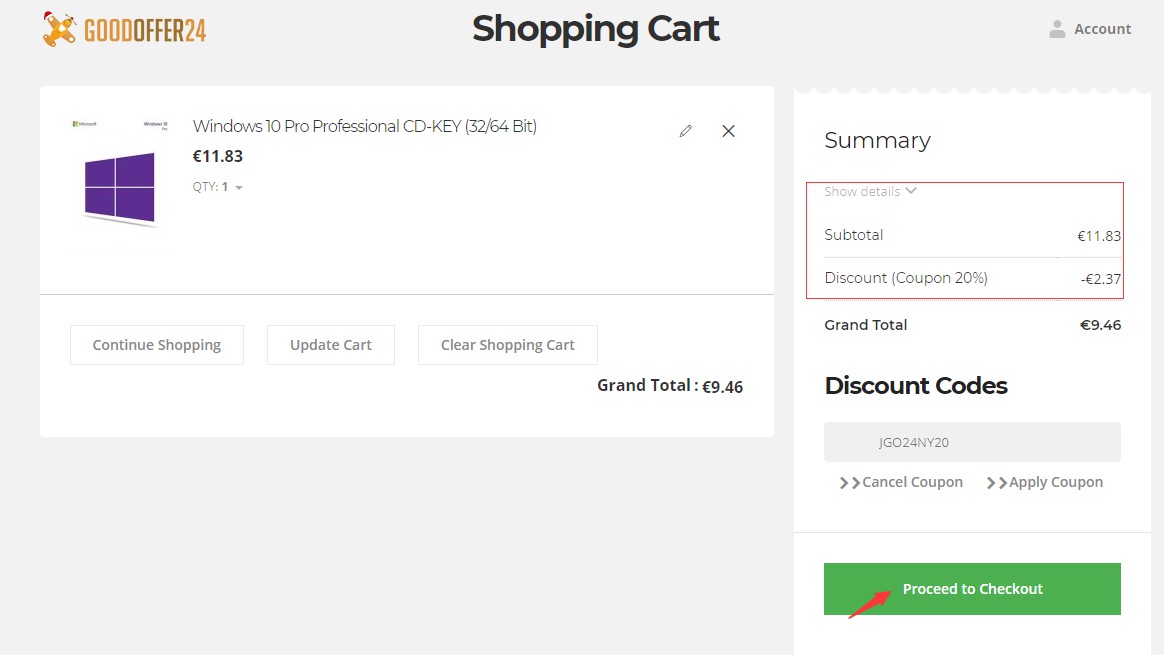Click the item price €11.83 under the product title

[x=218, y=156]
